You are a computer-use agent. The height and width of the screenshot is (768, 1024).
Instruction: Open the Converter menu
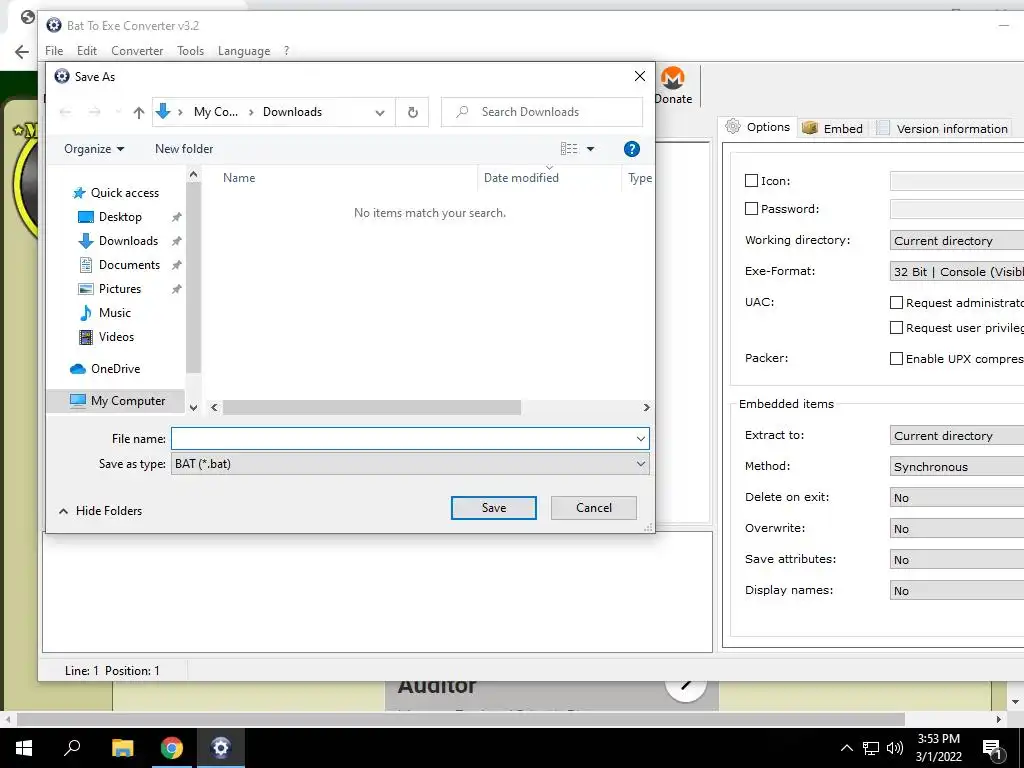pos(137,51)
